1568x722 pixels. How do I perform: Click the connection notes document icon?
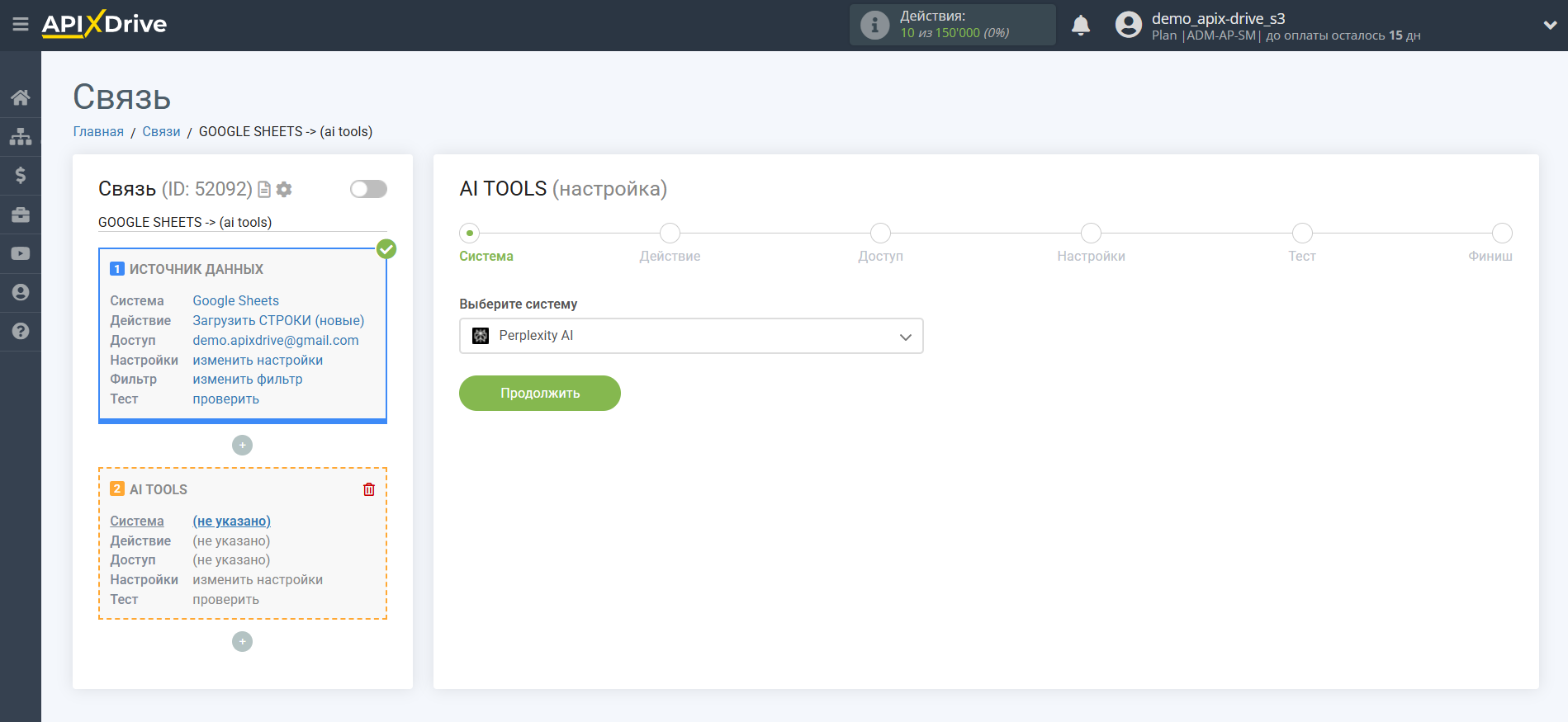264,190
